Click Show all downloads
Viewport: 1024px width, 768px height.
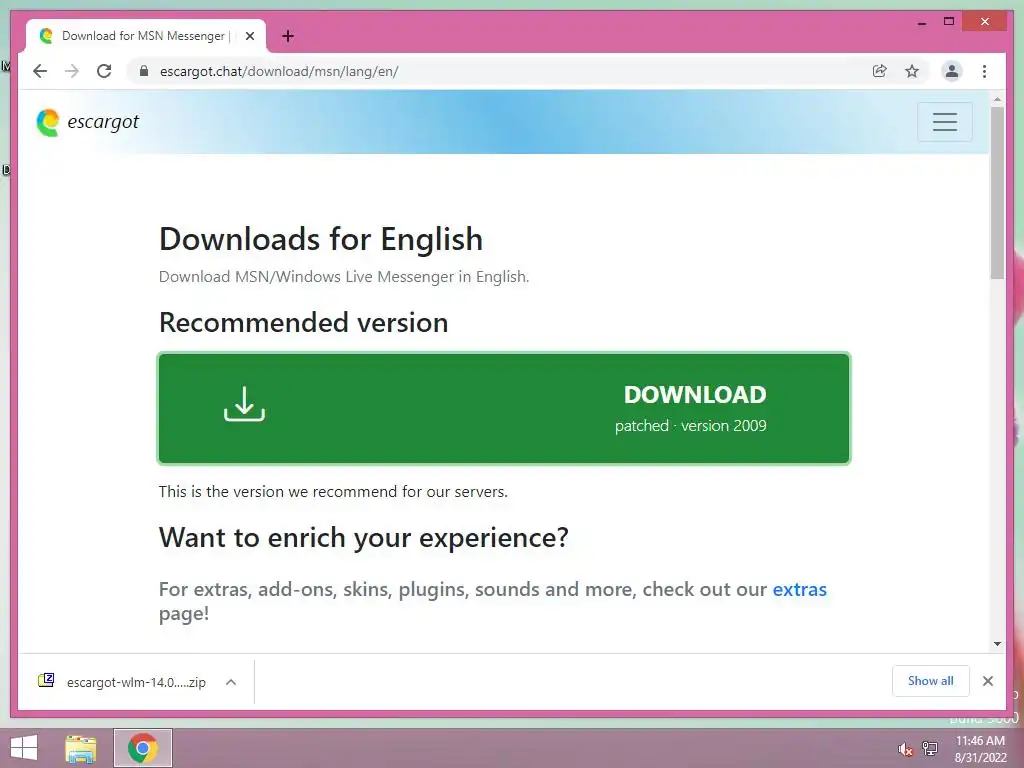point(931,681)
